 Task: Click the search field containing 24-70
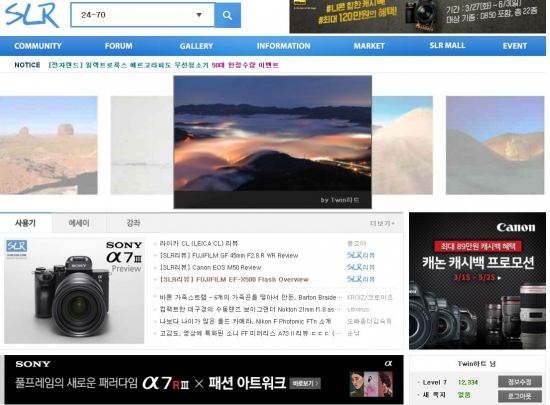142,15
